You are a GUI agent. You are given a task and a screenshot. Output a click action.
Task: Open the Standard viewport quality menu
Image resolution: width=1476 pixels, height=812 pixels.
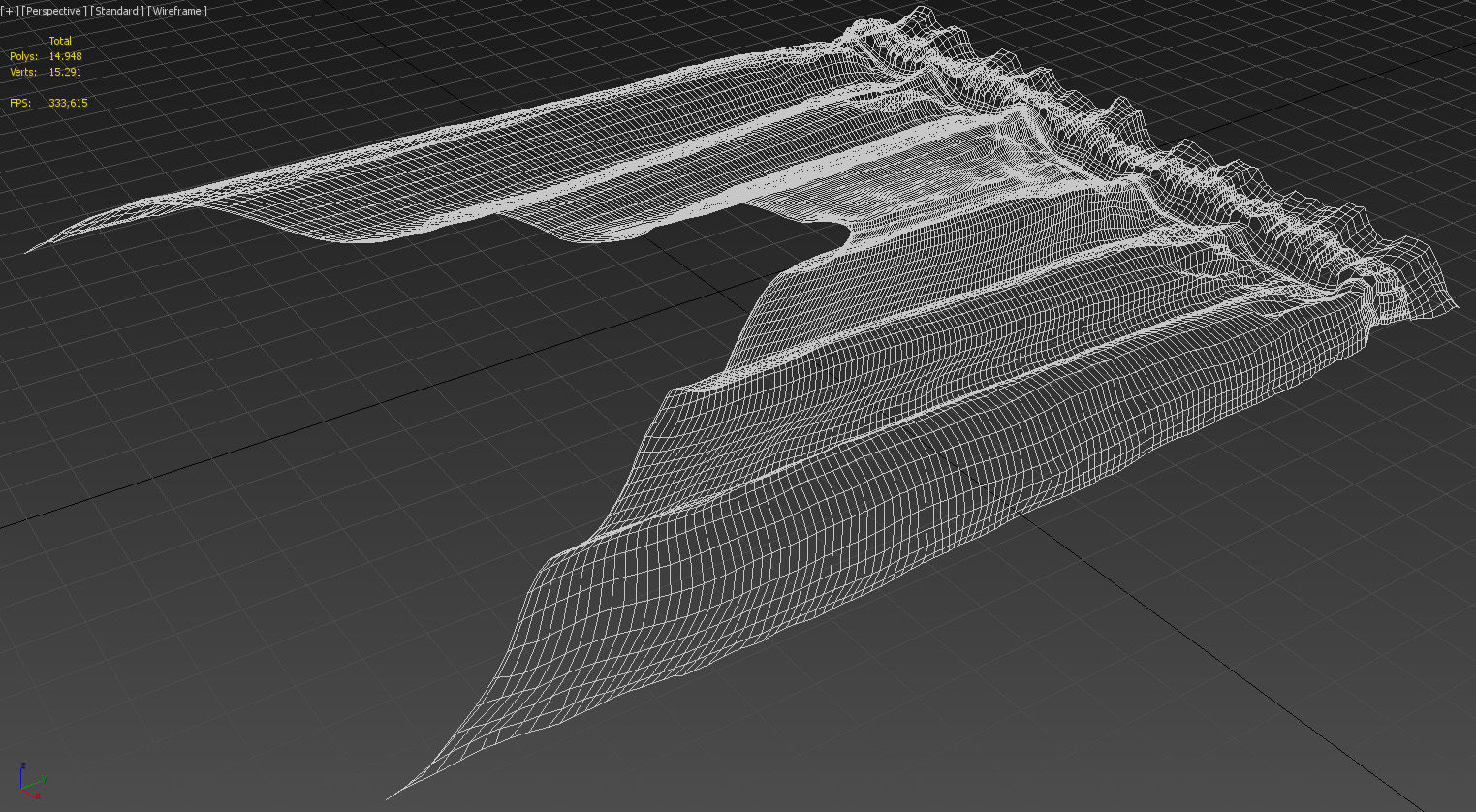point(117,11)
